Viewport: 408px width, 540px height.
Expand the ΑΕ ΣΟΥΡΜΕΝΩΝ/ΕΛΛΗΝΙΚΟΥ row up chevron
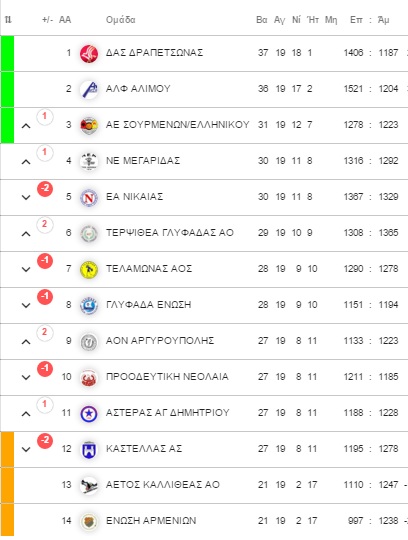(26, 126)
